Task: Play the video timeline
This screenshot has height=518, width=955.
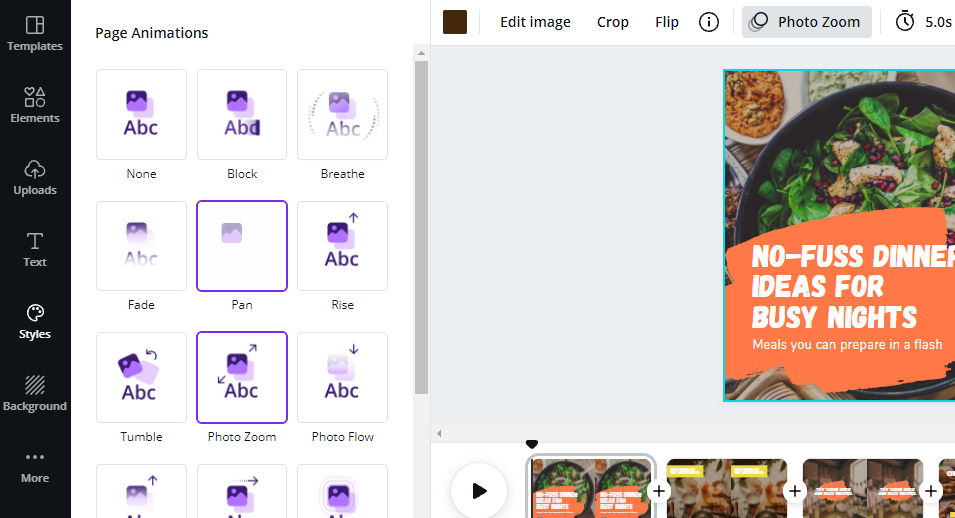Action: tap(479, 491)
